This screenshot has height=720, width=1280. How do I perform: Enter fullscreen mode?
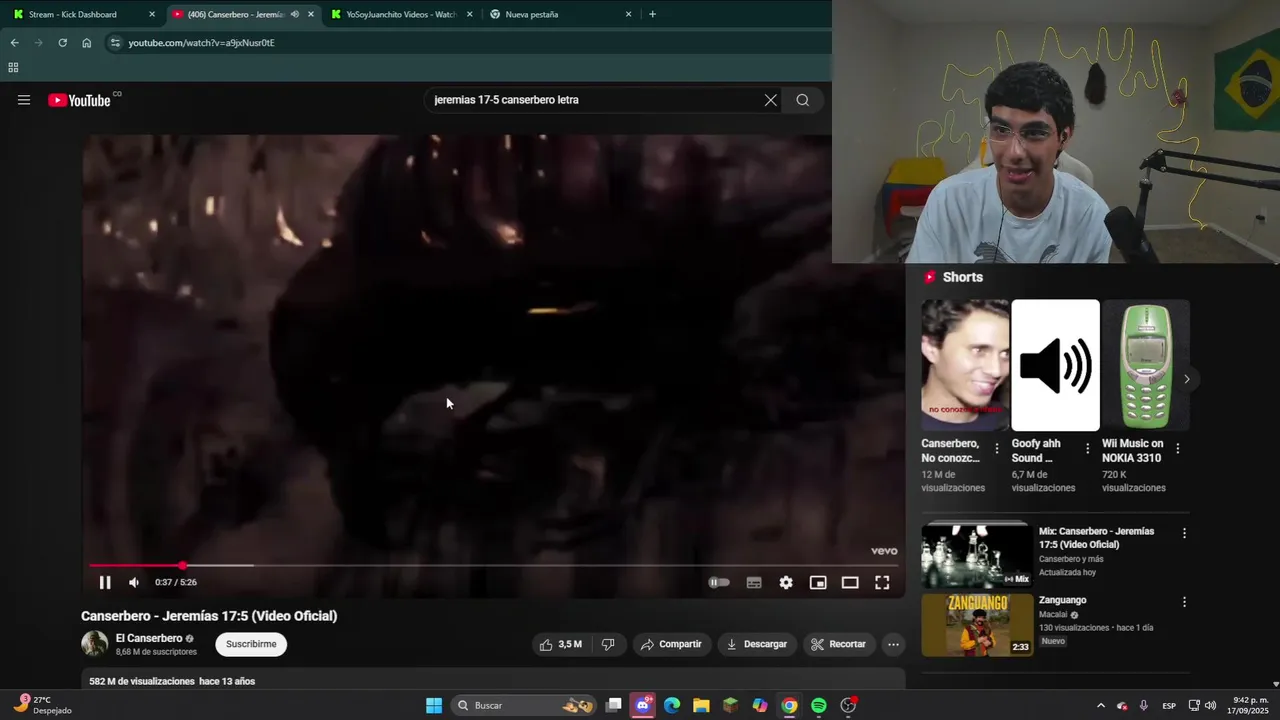coord(882,583)
